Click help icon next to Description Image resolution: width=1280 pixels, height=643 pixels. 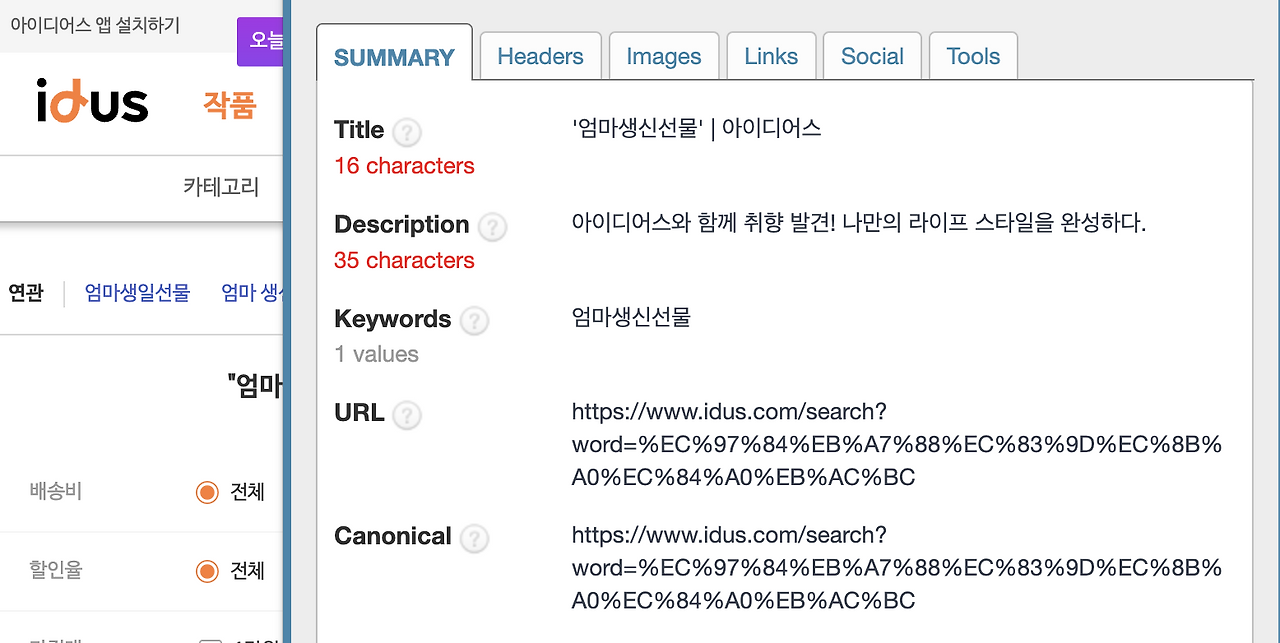[491, 227]
